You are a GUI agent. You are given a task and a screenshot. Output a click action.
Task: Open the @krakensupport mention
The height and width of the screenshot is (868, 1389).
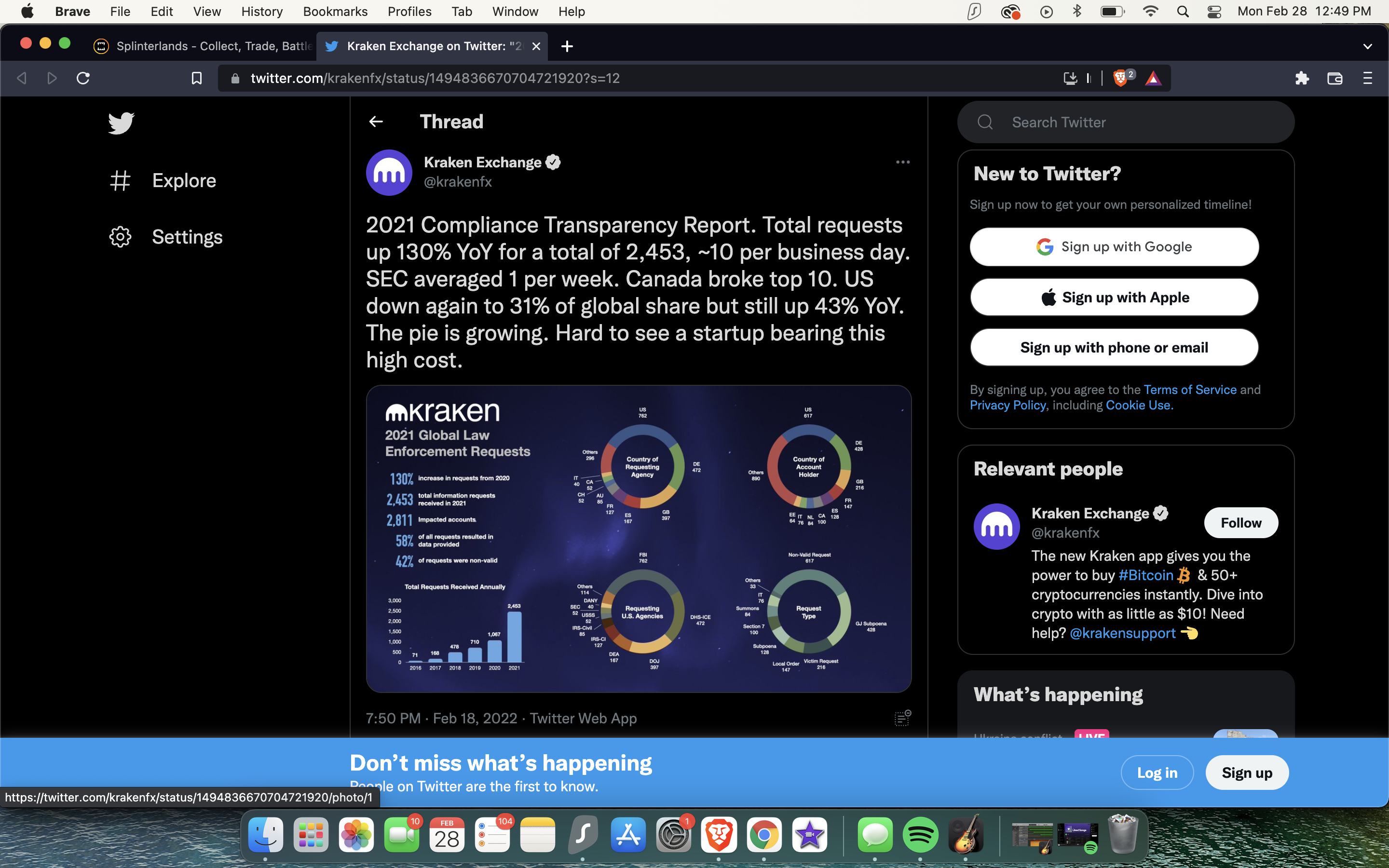1123,633
